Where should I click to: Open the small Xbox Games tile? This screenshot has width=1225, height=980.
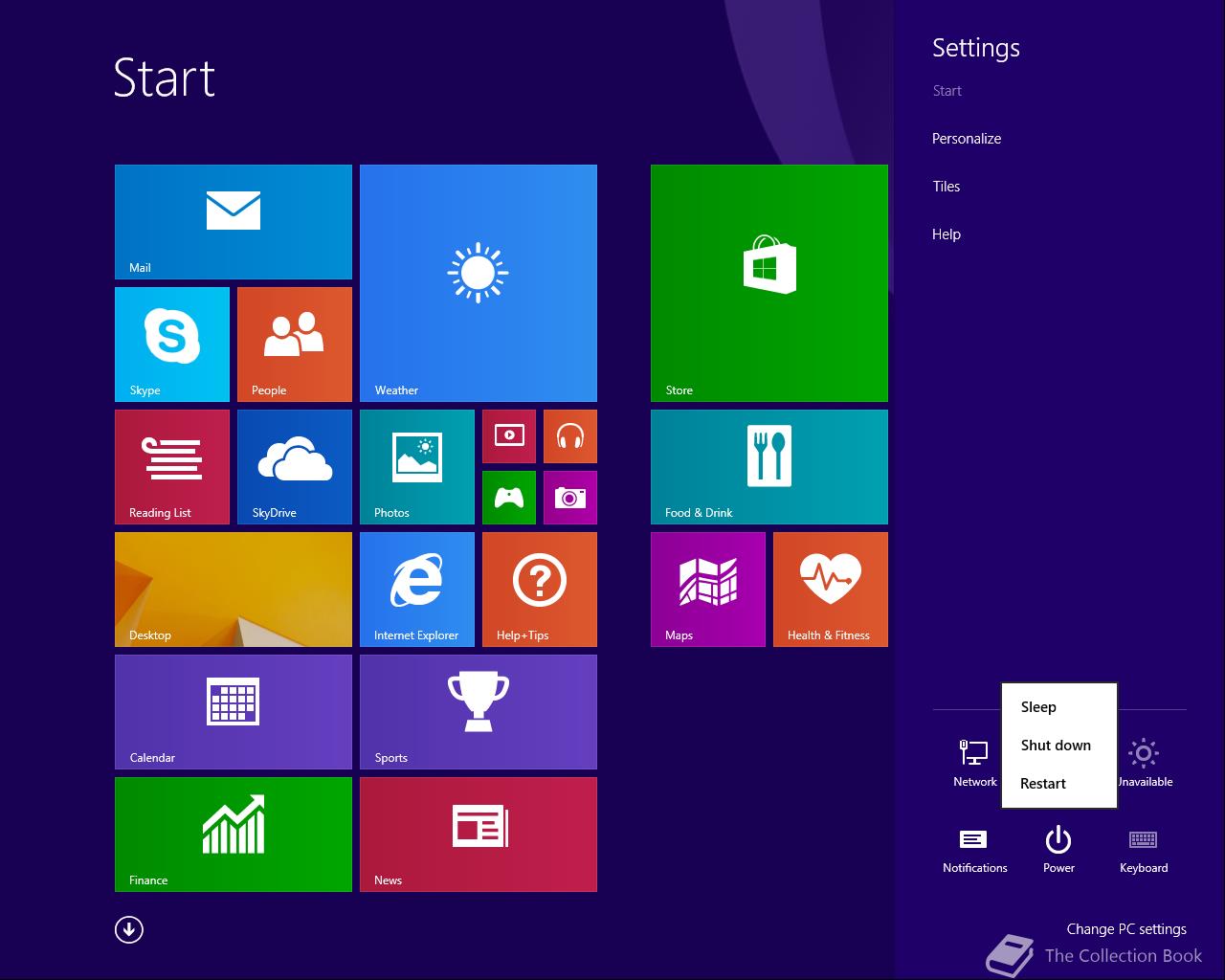pos(509,498)
